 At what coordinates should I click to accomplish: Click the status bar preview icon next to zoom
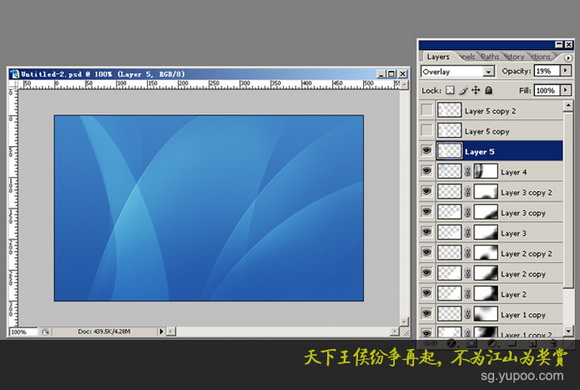pos(45,332)
